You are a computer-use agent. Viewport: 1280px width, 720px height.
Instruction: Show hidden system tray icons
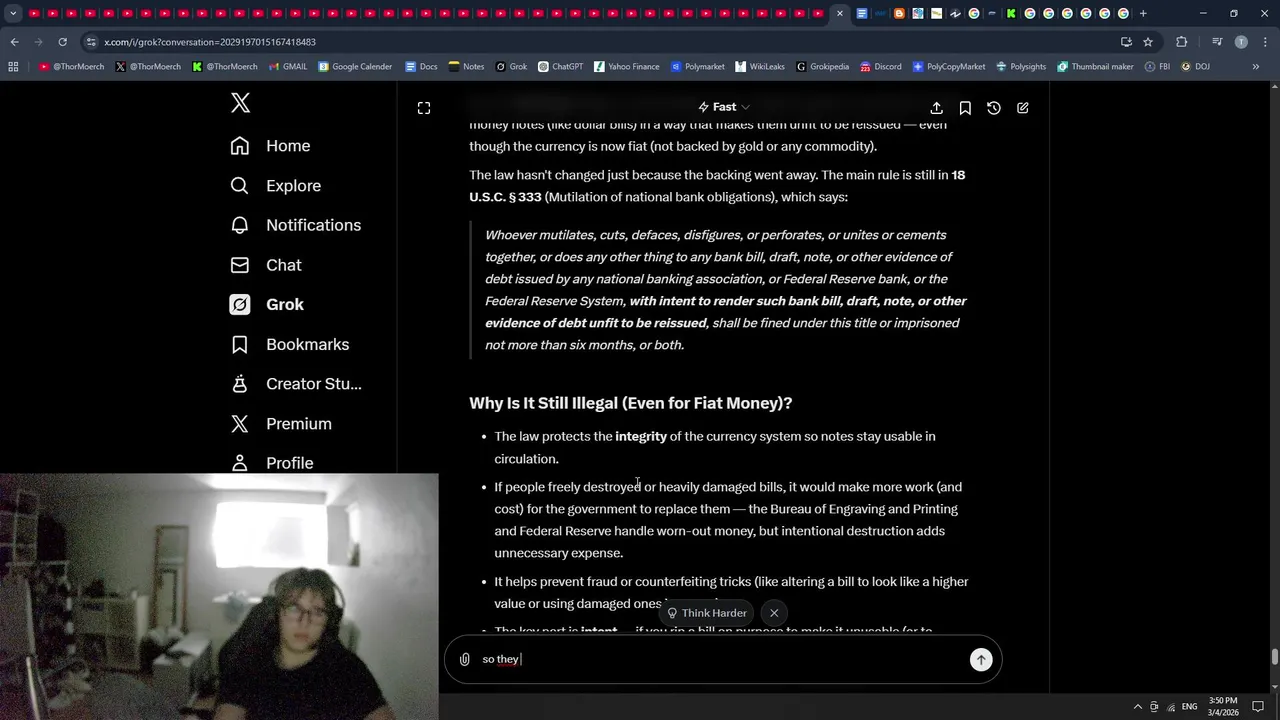pyautogui.click(x=1138, y=707)
